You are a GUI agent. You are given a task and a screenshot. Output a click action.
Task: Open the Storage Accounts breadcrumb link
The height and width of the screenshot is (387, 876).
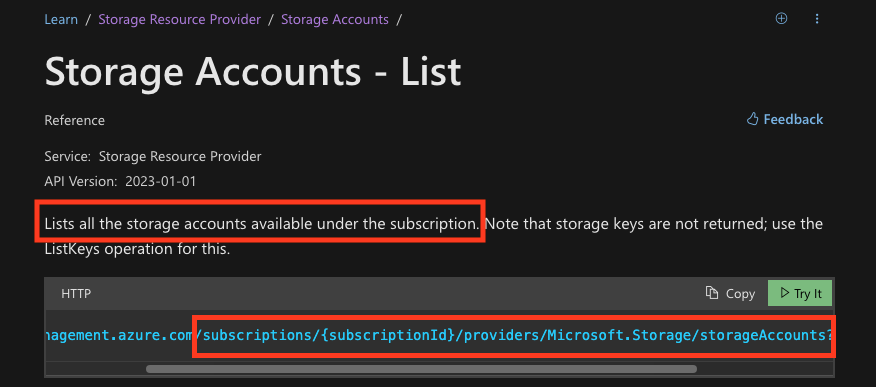(x=335, y=20)
